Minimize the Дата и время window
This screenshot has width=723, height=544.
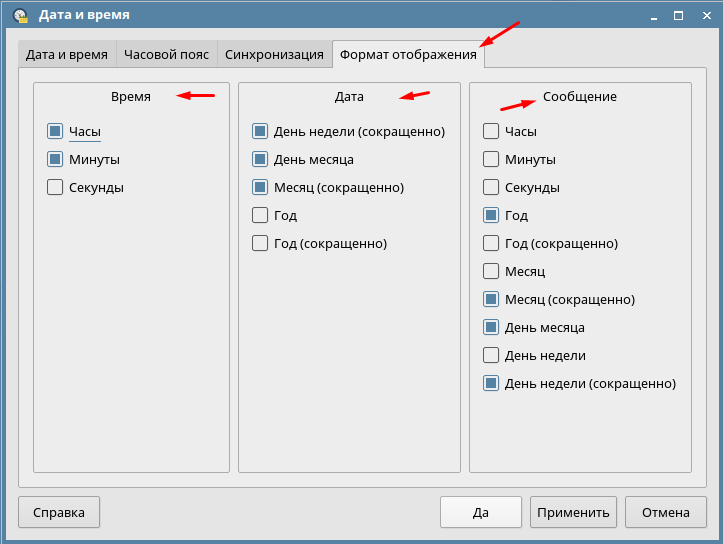[654, 16]
